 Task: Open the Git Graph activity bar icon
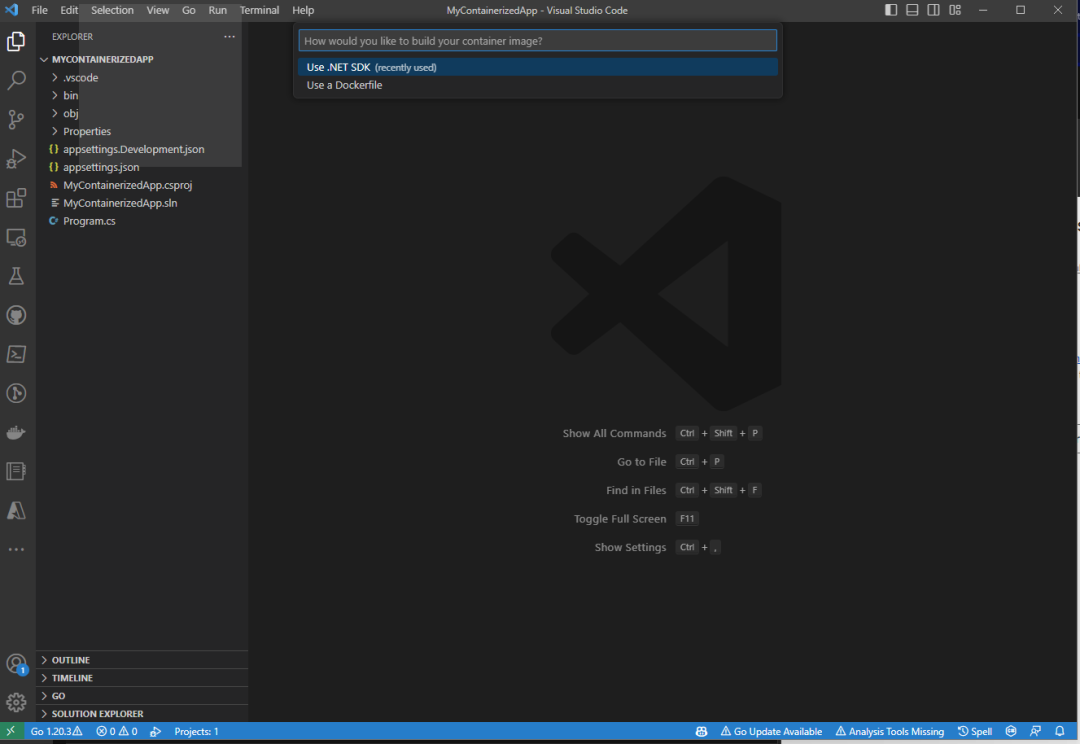pyautogui.click(x=16, y=393)
